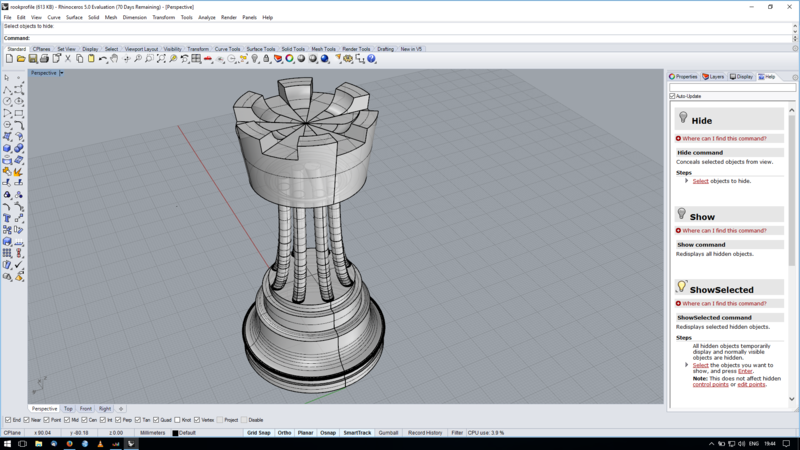The width and height of the screenshot is (800, 450).
Task: Switch to the Properties panel tab
Action: pyautogui.click(x=683, y=77)
